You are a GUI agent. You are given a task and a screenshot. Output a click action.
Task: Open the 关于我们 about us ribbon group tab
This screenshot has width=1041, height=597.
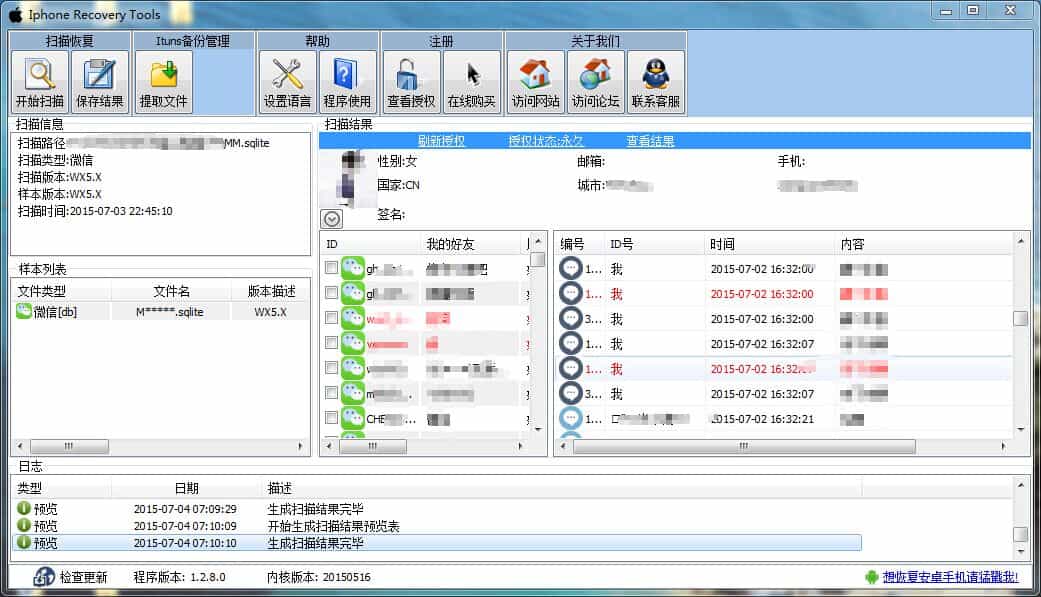(596, 41)
